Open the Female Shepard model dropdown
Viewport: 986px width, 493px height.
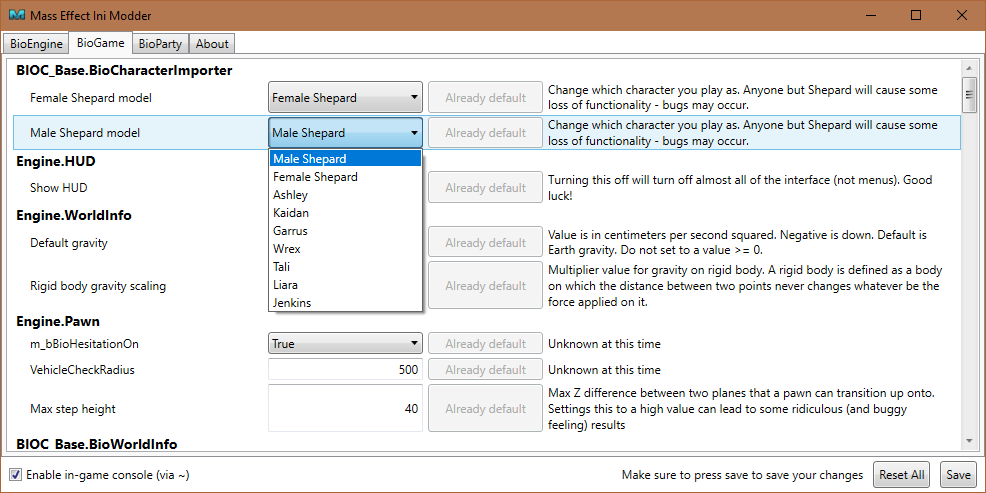(345, 97)
